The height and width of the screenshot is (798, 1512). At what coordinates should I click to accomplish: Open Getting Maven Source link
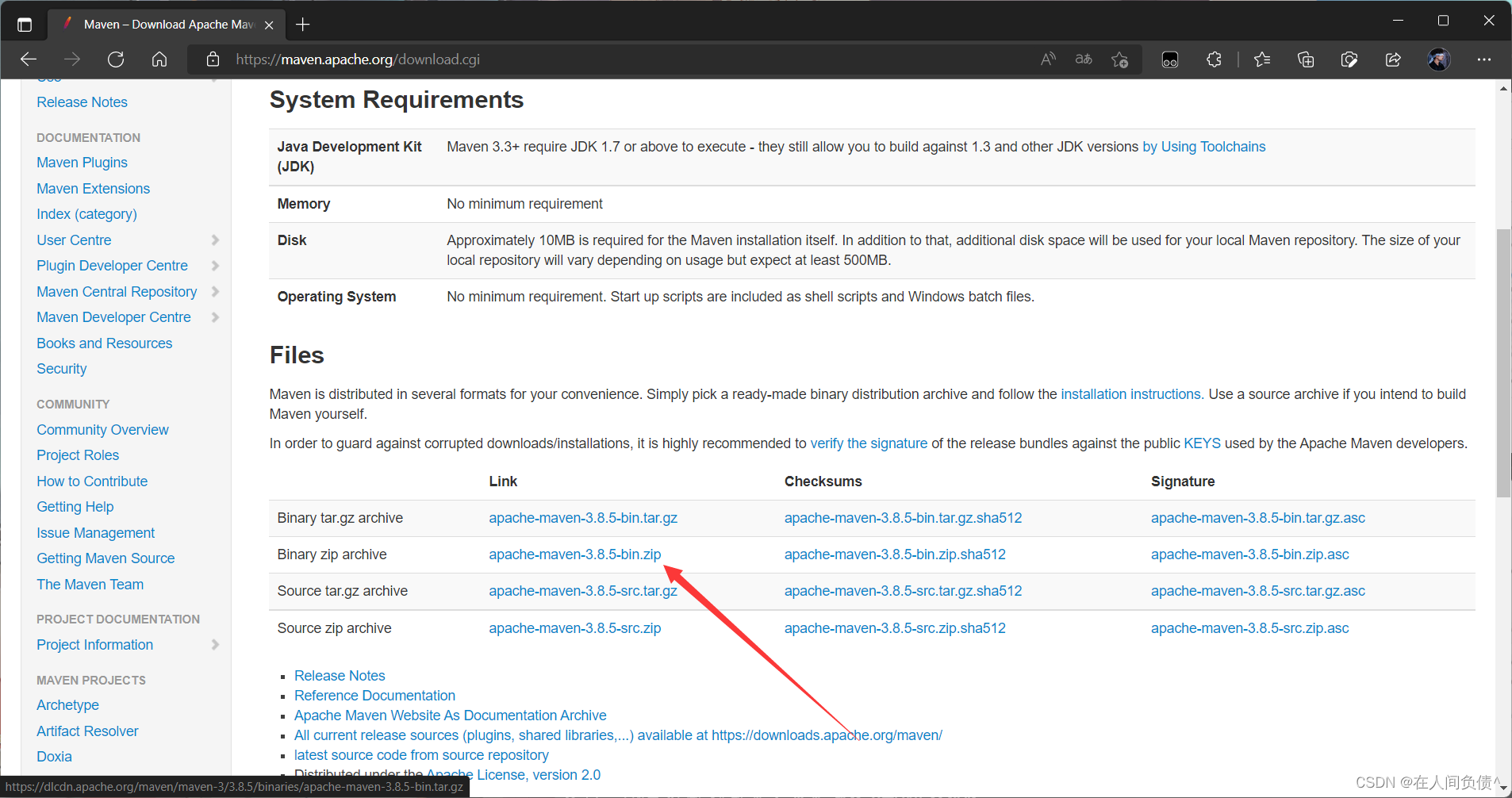106,558
